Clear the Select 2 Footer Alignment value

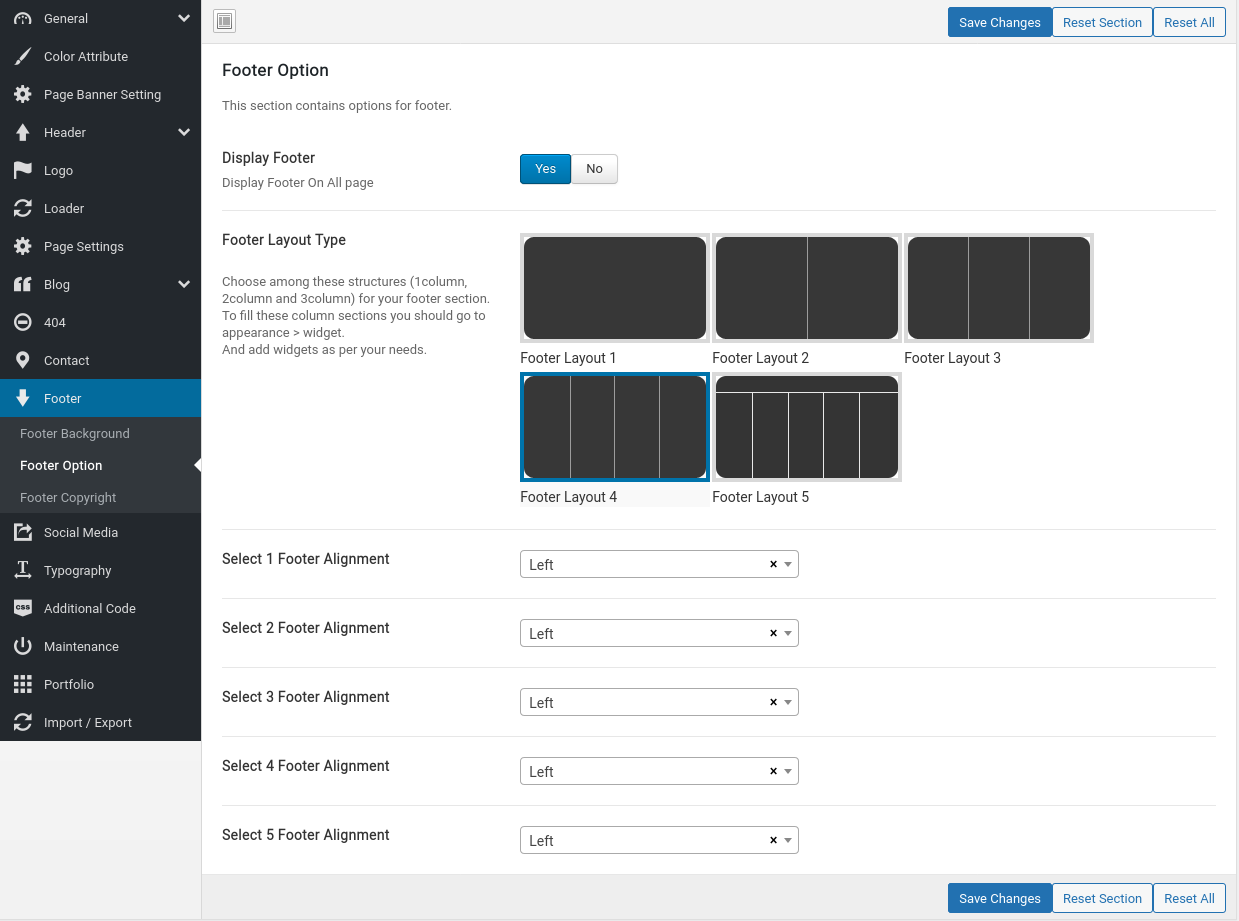[x=773, y=633]
